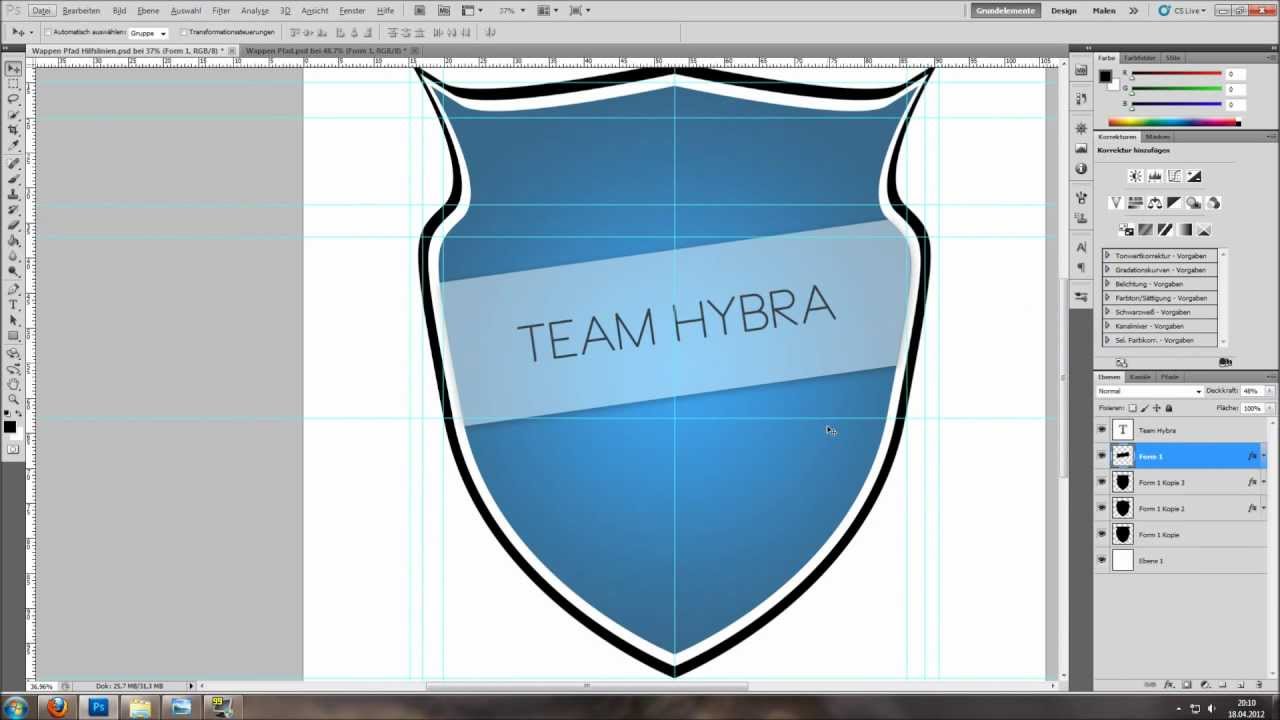Image resolution: width=1280 pixels, height=720 pixels.
Task: Open the Filter menu
Action: [x=221, y=11]
